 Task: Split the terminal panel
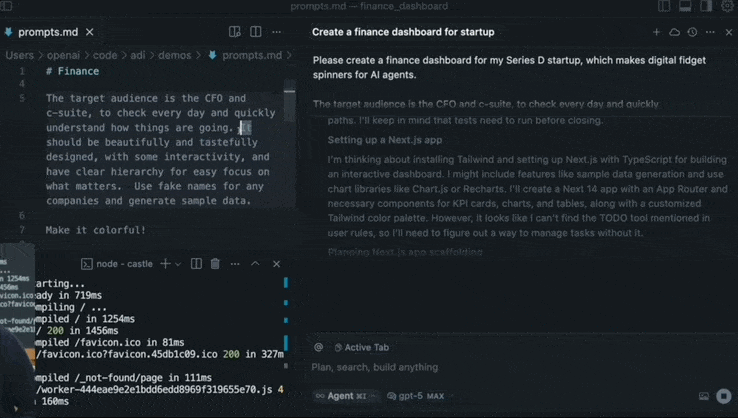[x=196, y=264]
